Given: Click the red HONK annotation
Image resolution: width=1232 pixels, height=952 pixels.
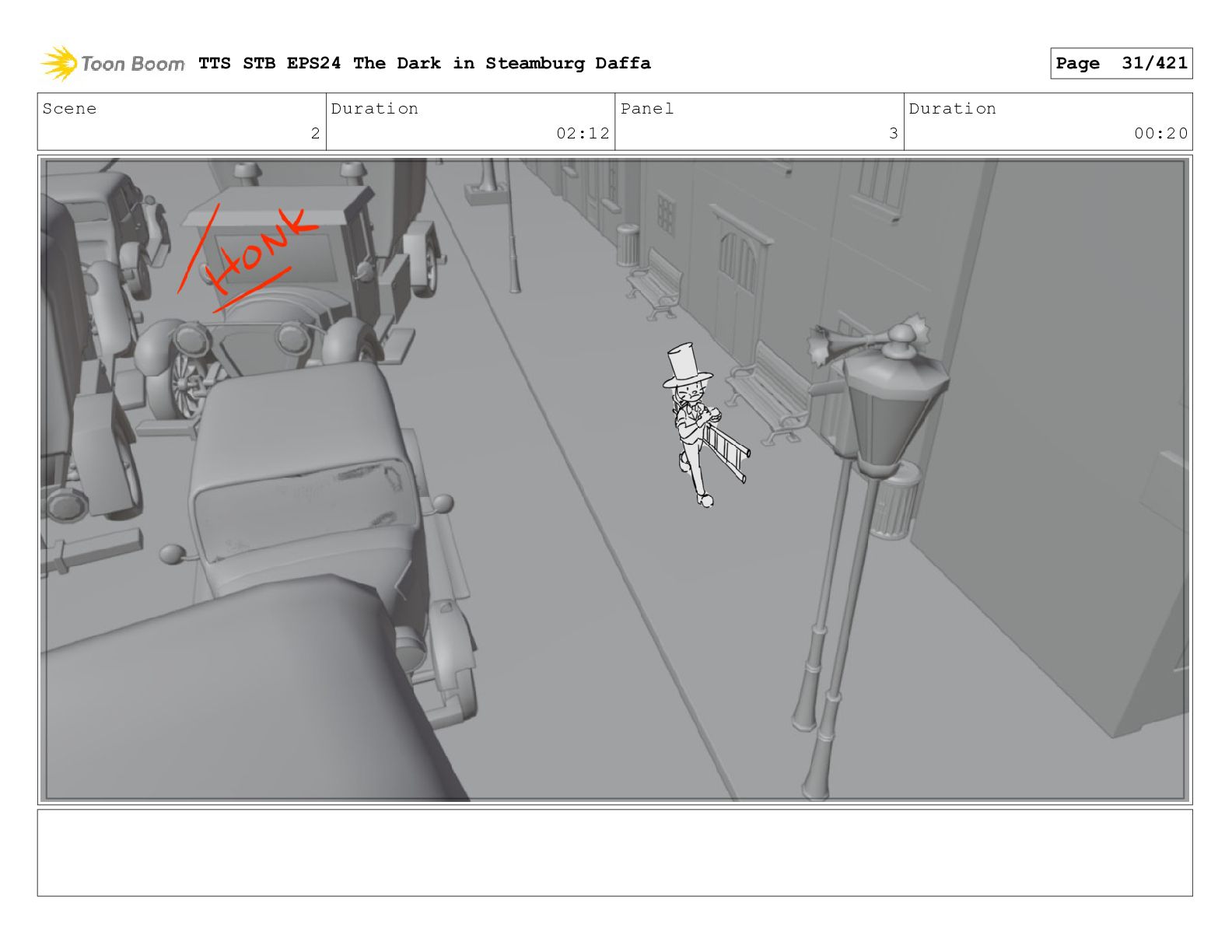Looking at the screenshot, I should click(247, 257).
